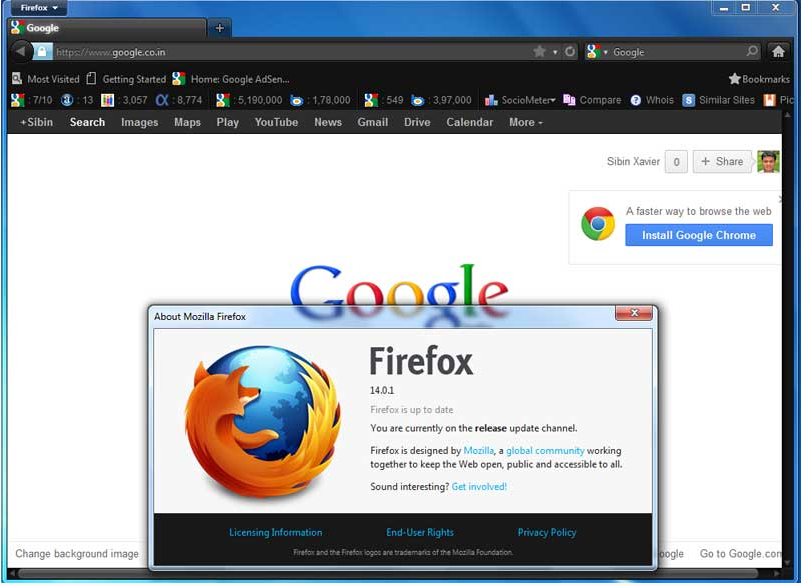This screenshot has width=801, height=586.
Task: Expand the More dropdown in Google bar
Action: click(526, 122)
